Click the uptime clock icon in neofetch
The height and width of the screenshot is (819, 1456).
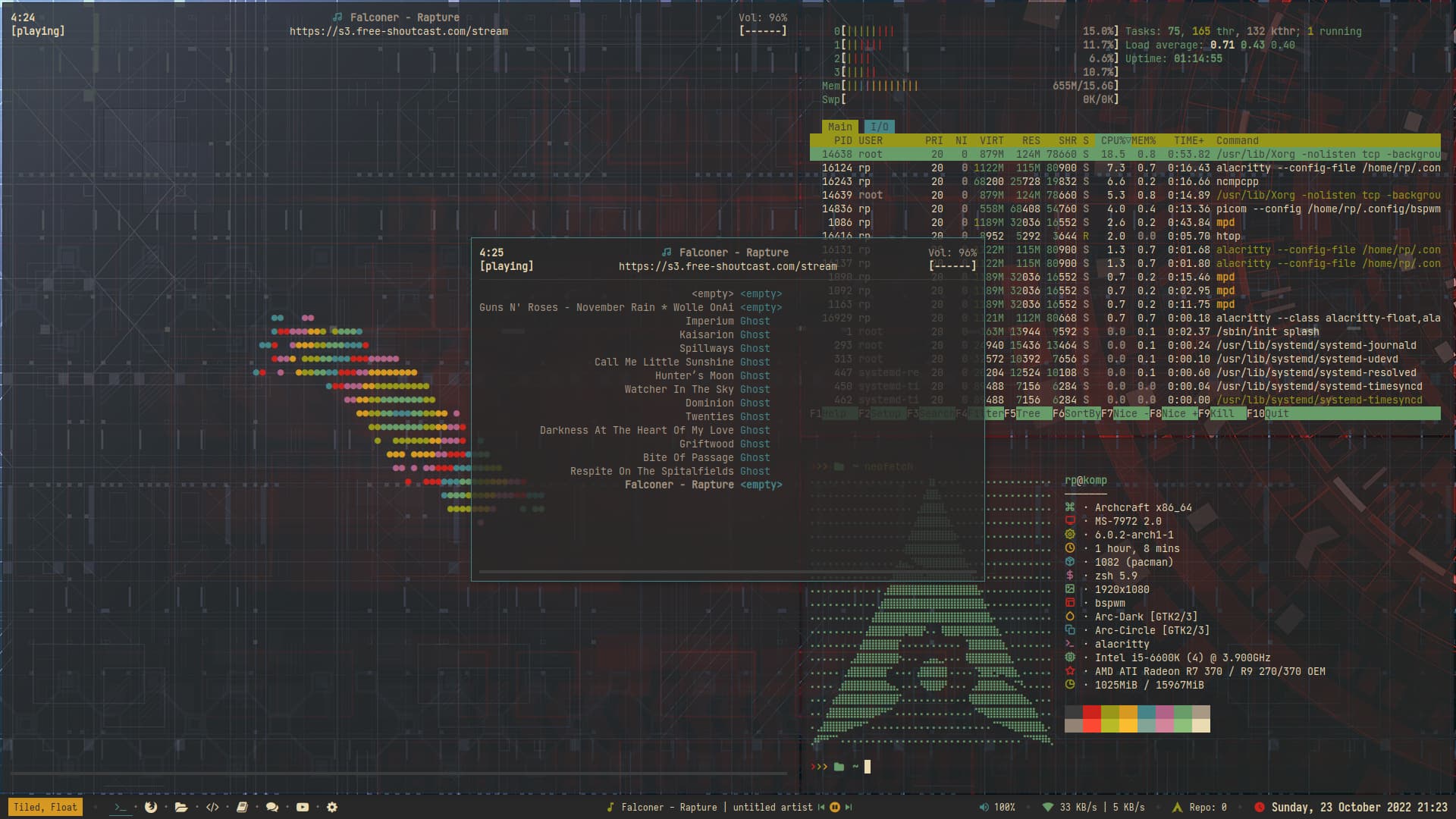coord(1070,548)
